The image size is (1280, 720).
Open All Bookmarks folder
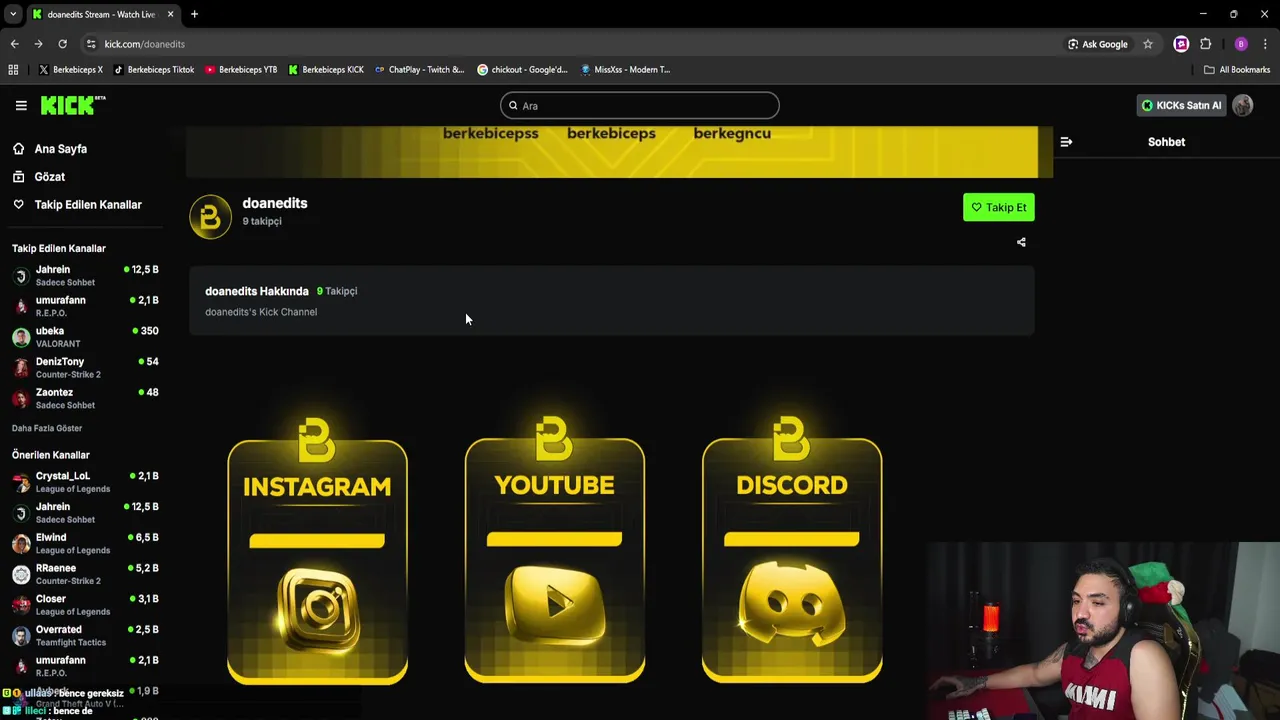[1237, 70]
